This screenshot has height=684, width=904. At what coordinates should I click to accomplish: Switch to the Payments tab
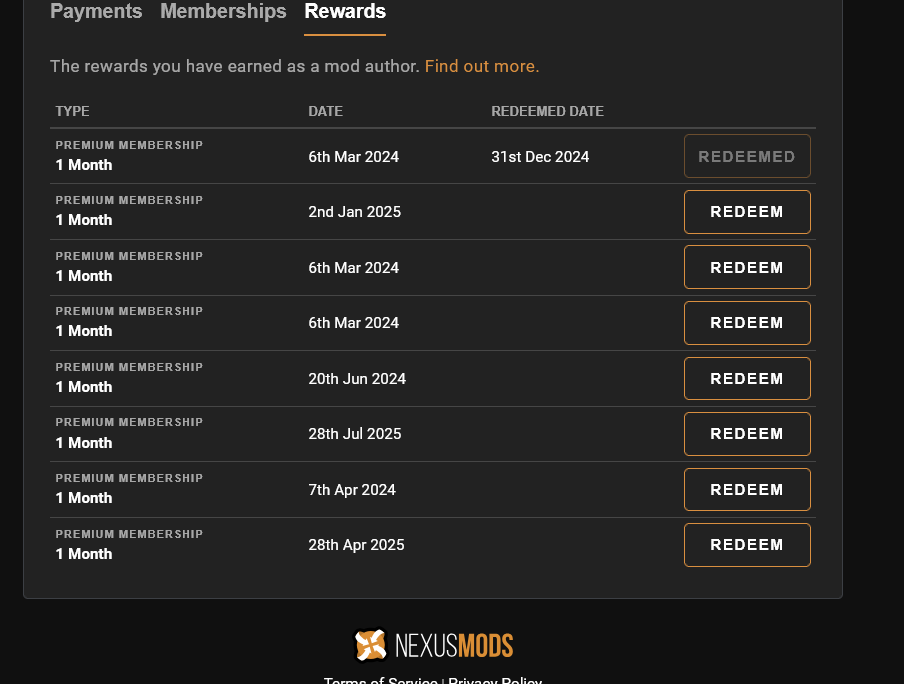[96, 12]
